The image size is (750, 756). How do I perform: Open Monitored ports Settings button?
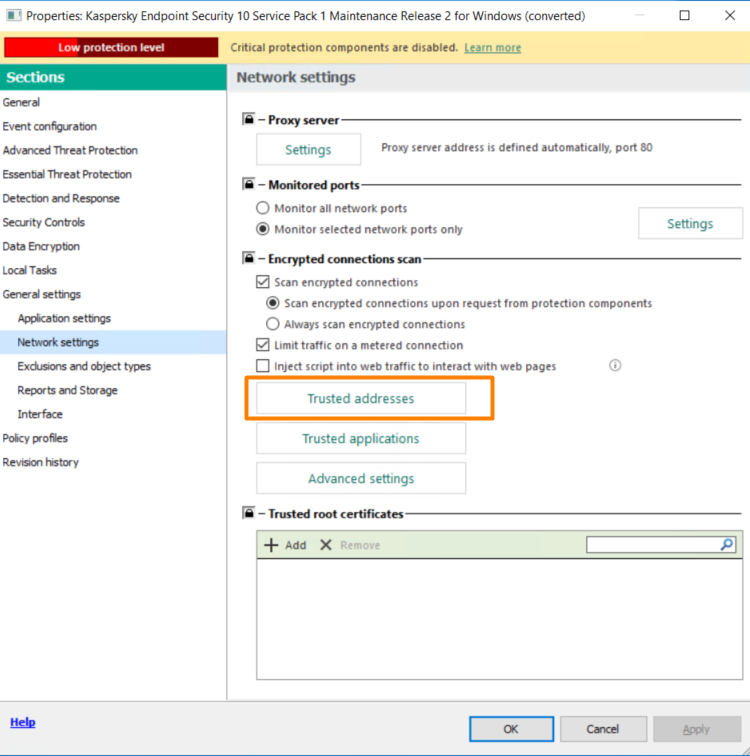coord(690,223)
